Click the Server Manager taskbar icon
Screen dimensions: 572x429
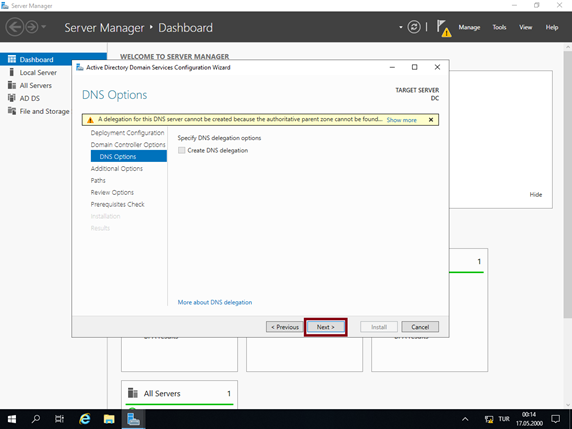click(x=133, y=419)
